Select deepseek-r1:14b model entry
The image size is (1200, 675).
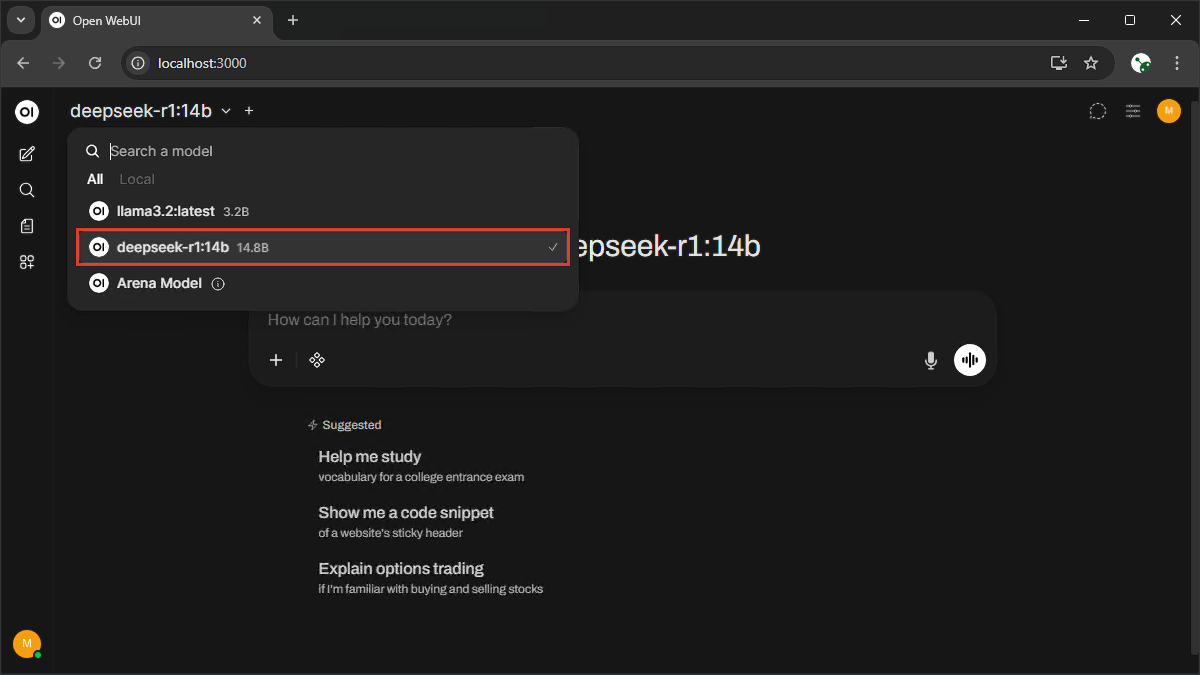(x=323, y=247)
